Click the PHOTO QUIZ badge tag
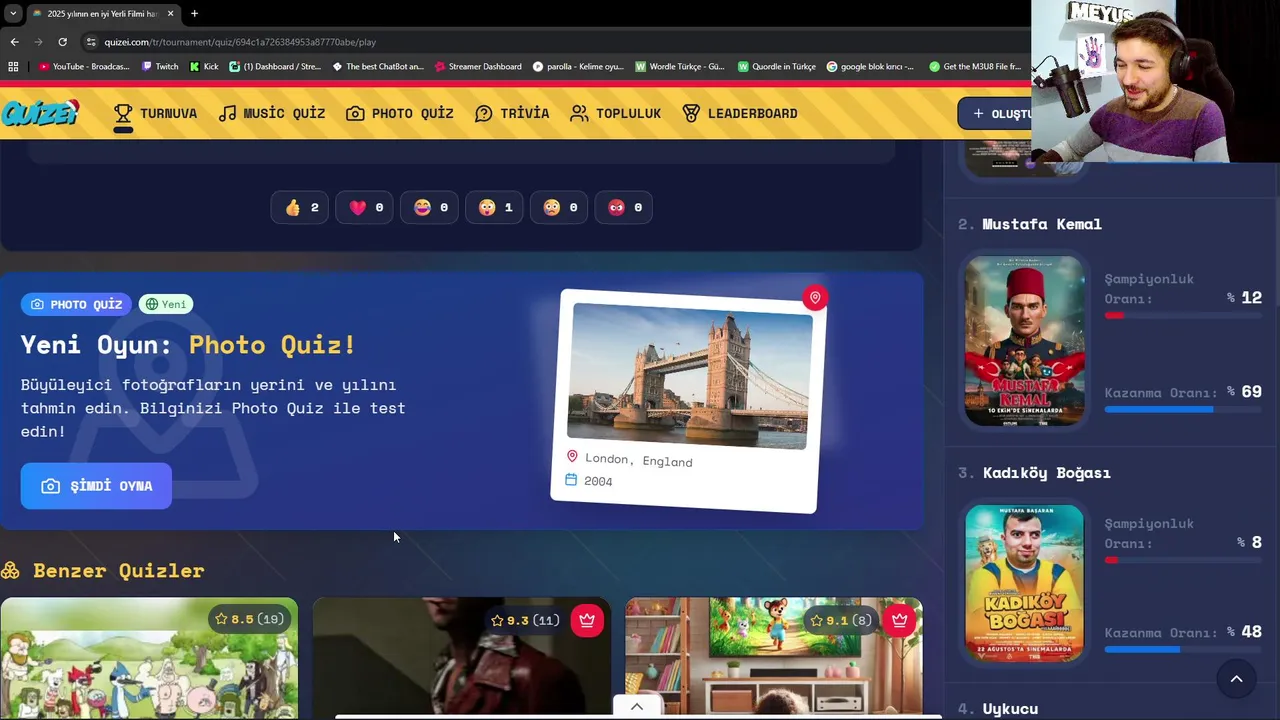This screenshot has height=720, width=1280. pos(76,304)
